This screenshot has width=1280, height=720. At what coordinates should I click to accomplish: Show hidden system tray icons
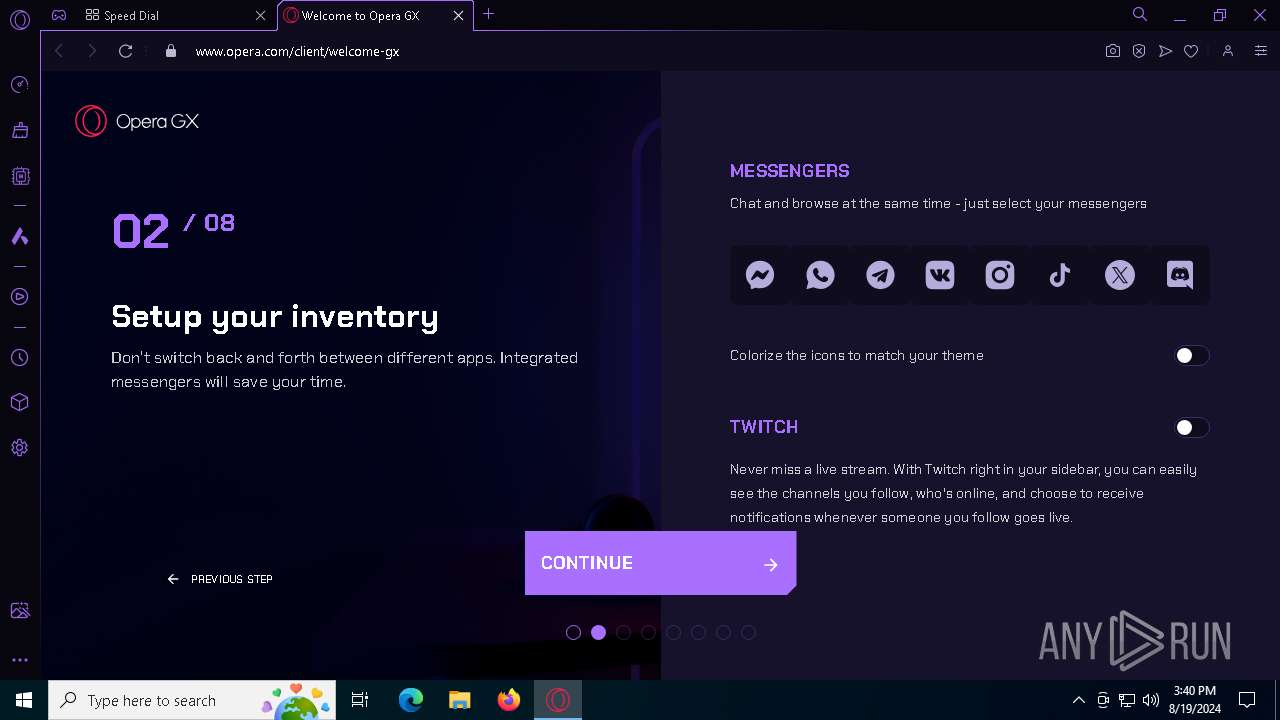click(x=1078, y=700)
